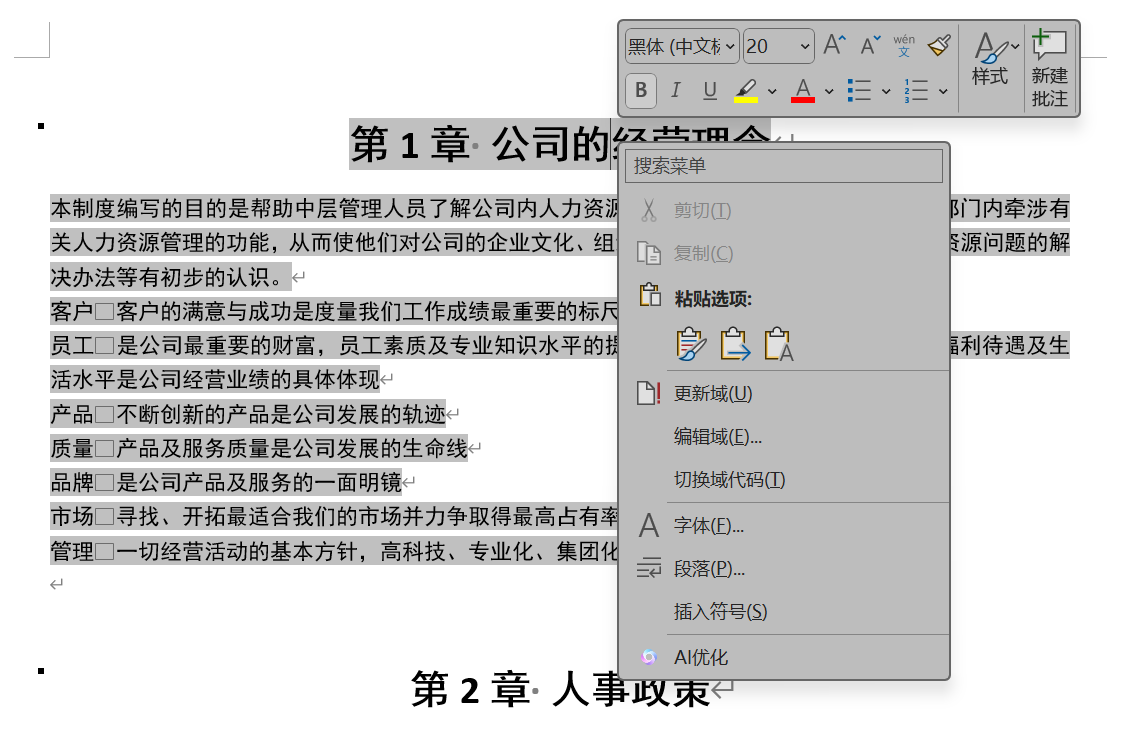This screenshot has height=730, width=1128.
Task: Open highlight color dropdown arrow
Action: pyautogui.click(x=772, y=91)
